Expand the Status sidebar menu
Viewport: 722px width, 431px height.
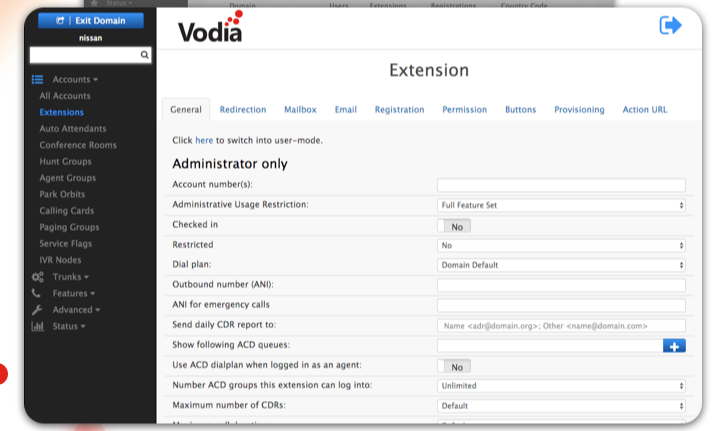pos(69,326)
